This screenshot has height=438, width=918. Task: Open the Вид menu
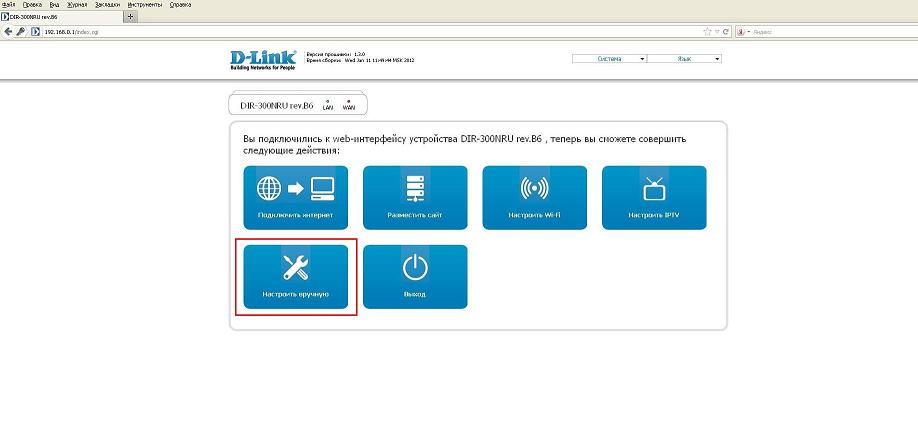[x=54, y=4]
